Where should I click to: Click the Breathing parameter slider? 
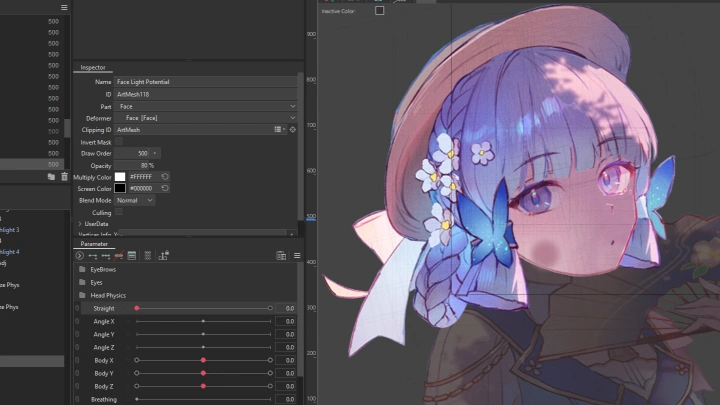tap(203, 399)
